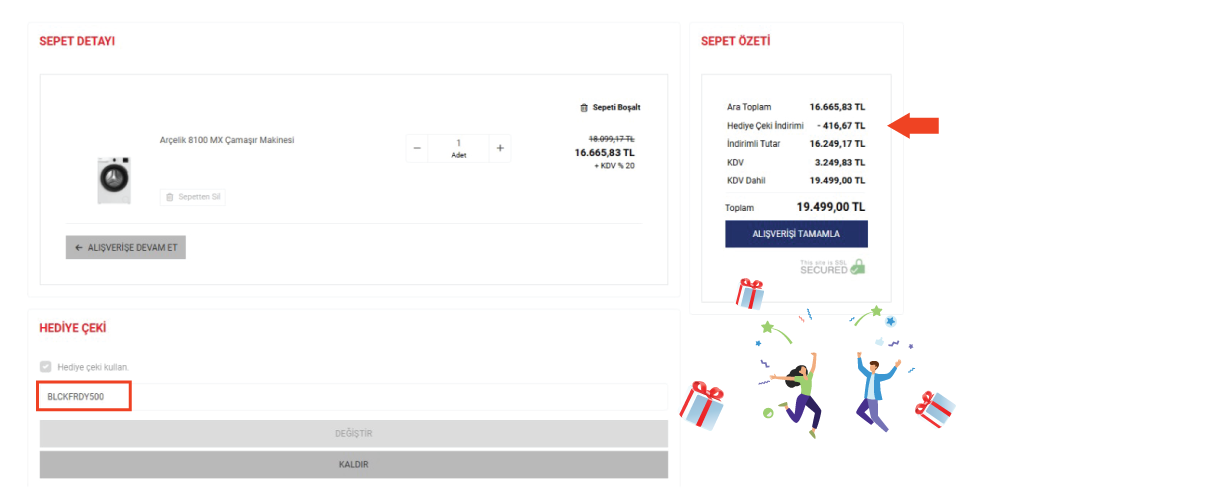
Task: Click the red arrow pointing at the discount
Action: point(914,125)
